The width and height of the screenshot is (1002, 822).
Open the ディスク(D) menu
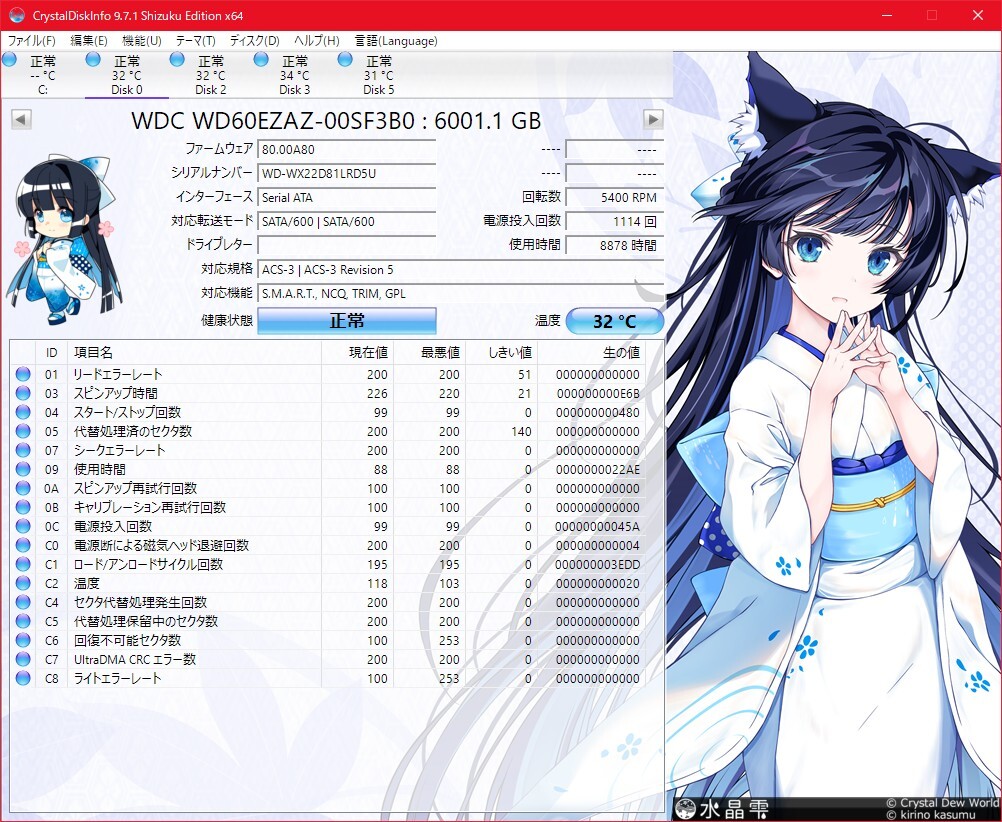tap(254, 41)
